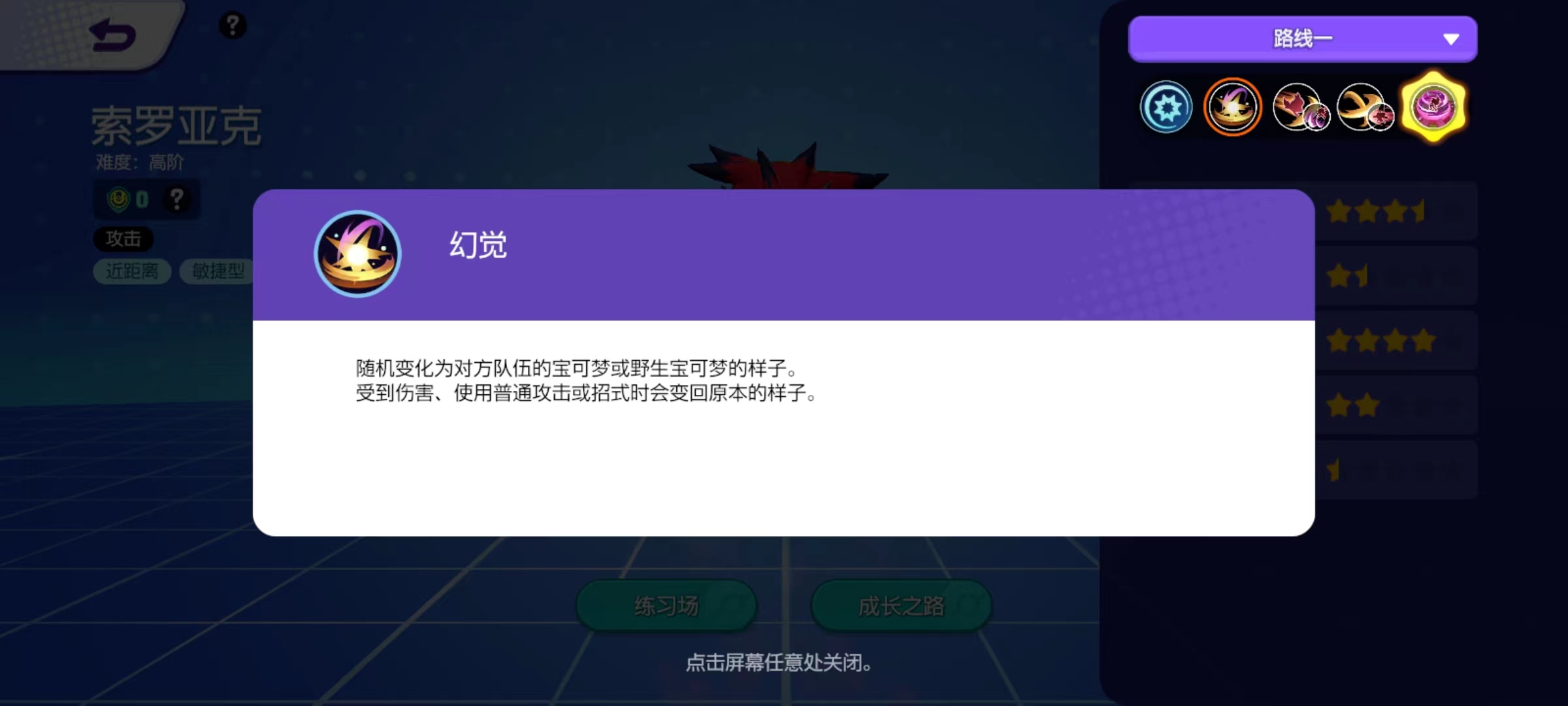Click the 练习场 practice button
The image size is (1568, 706).
666,606
